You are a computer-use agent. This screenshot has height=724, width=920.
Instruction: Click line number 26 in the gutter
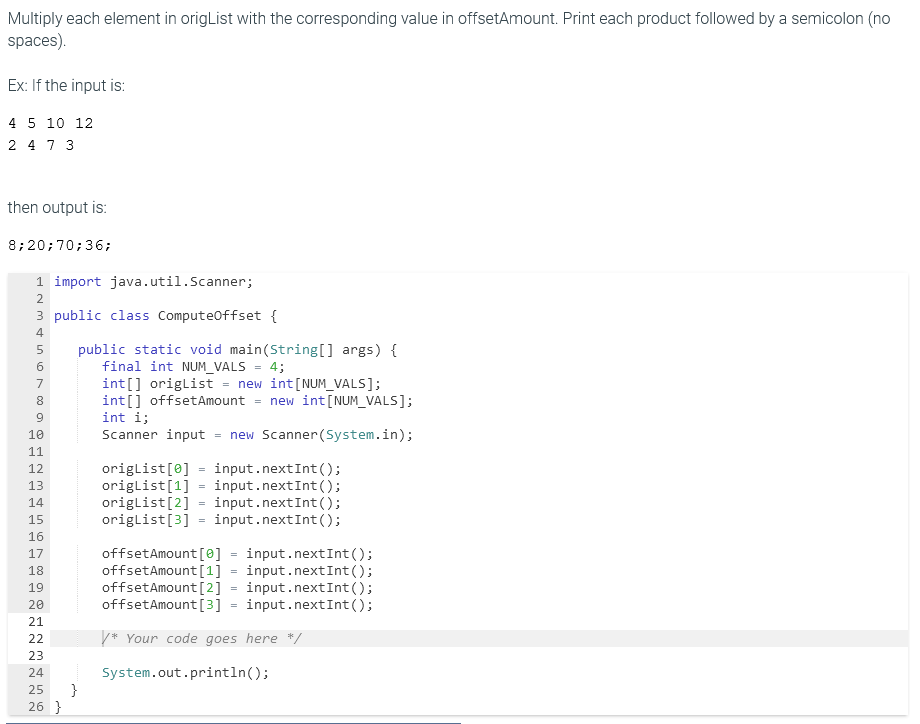click(36, 706)
